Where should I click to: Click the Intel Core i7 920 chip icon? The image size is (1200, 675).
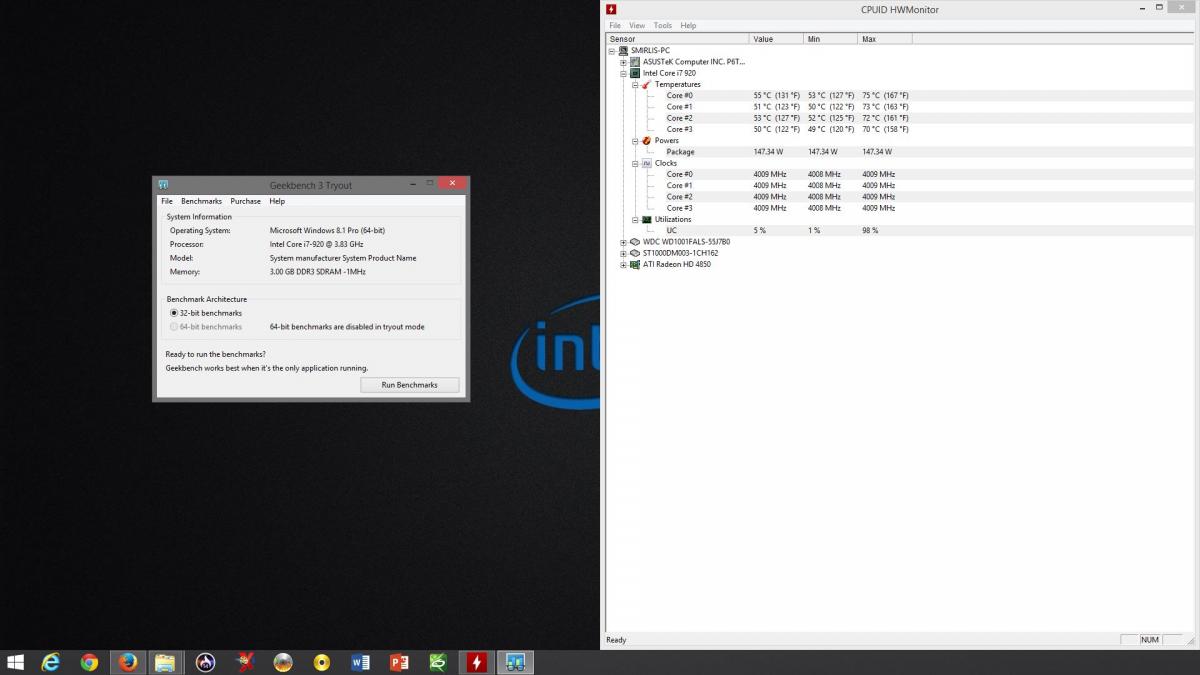(635, 73)
